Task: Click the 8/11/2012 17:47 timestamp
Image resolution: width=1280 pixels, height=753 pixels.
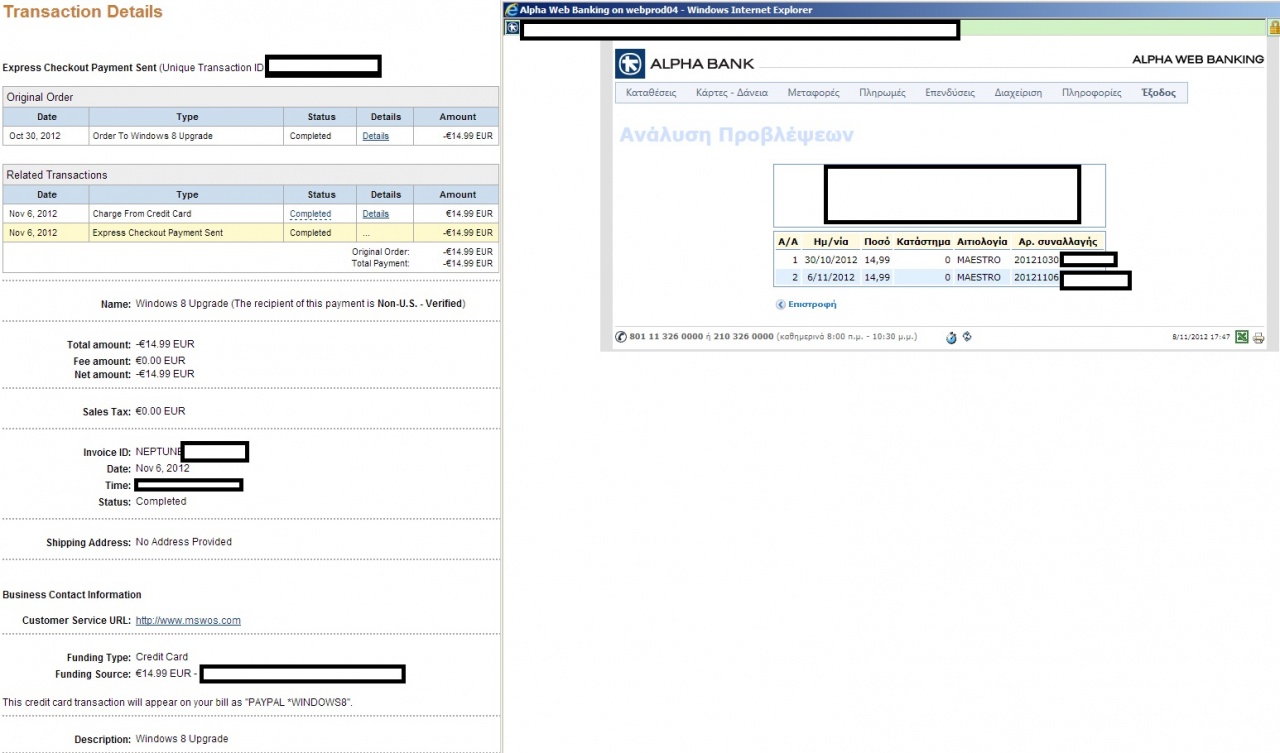Action: click(x=1200, y=337)
